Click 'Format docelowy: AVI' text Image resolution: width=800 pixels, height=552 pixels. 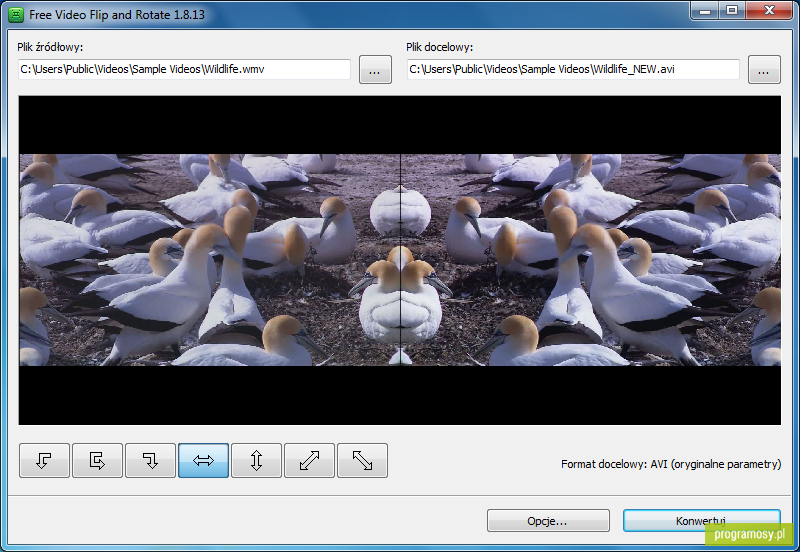tap(671, 464)
